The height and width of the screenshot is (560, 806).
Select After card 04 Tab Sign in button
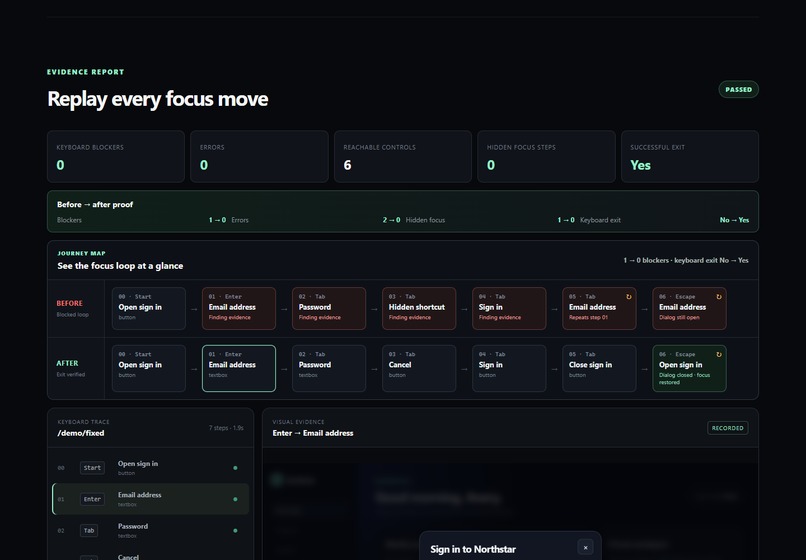point(509,368)
